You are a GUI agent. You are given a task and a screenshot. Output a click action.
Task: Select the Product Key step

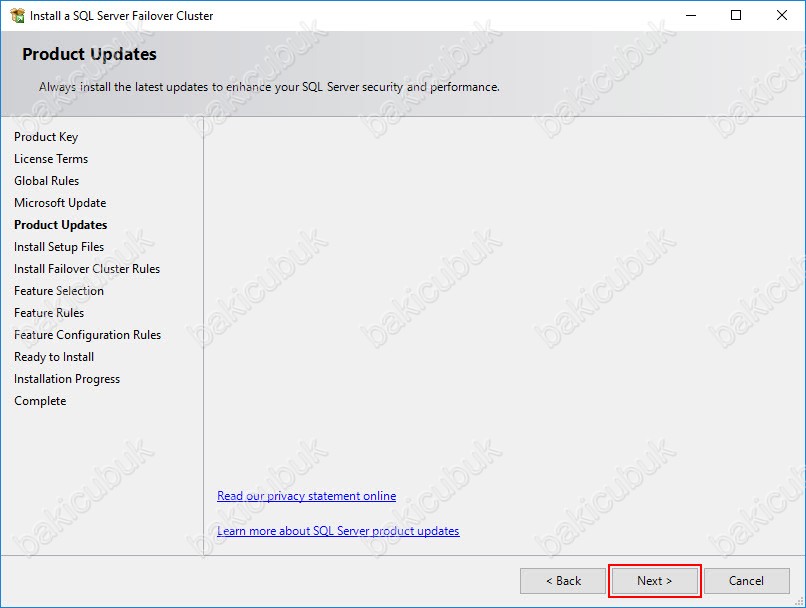click(x=46, y=137)
